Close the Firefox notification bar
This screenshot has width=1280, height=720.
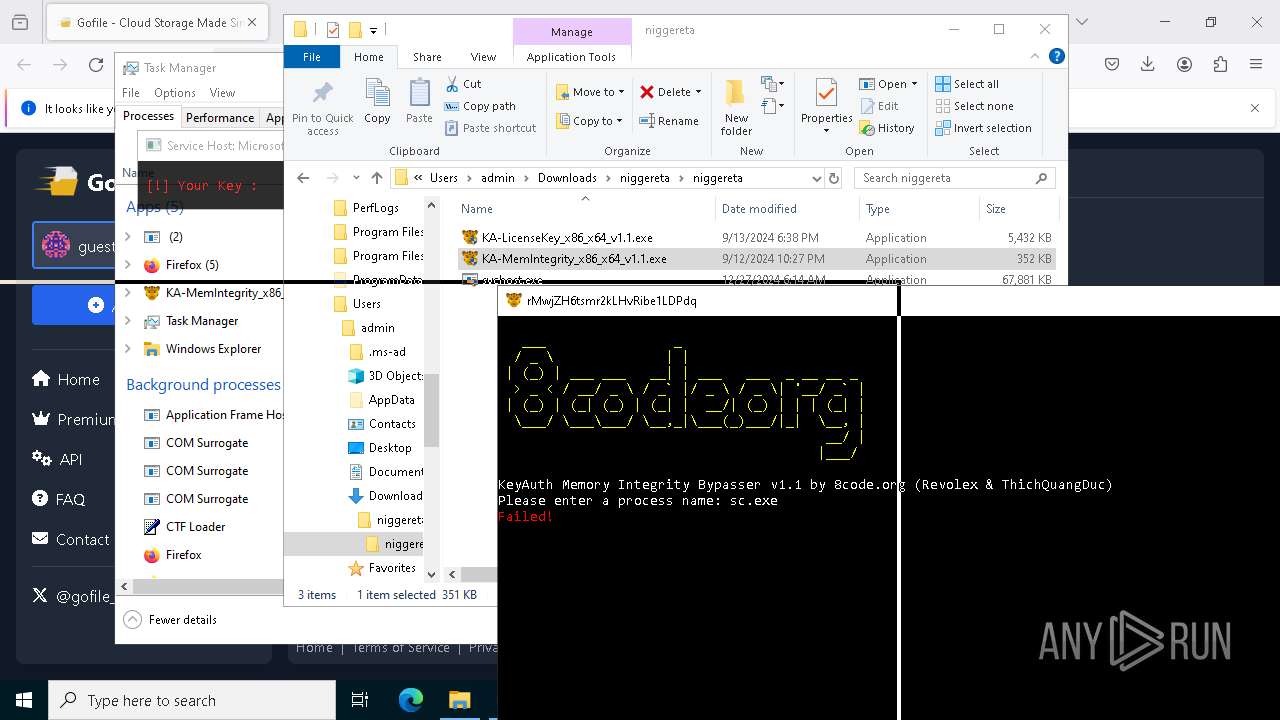coord(1255,108)
